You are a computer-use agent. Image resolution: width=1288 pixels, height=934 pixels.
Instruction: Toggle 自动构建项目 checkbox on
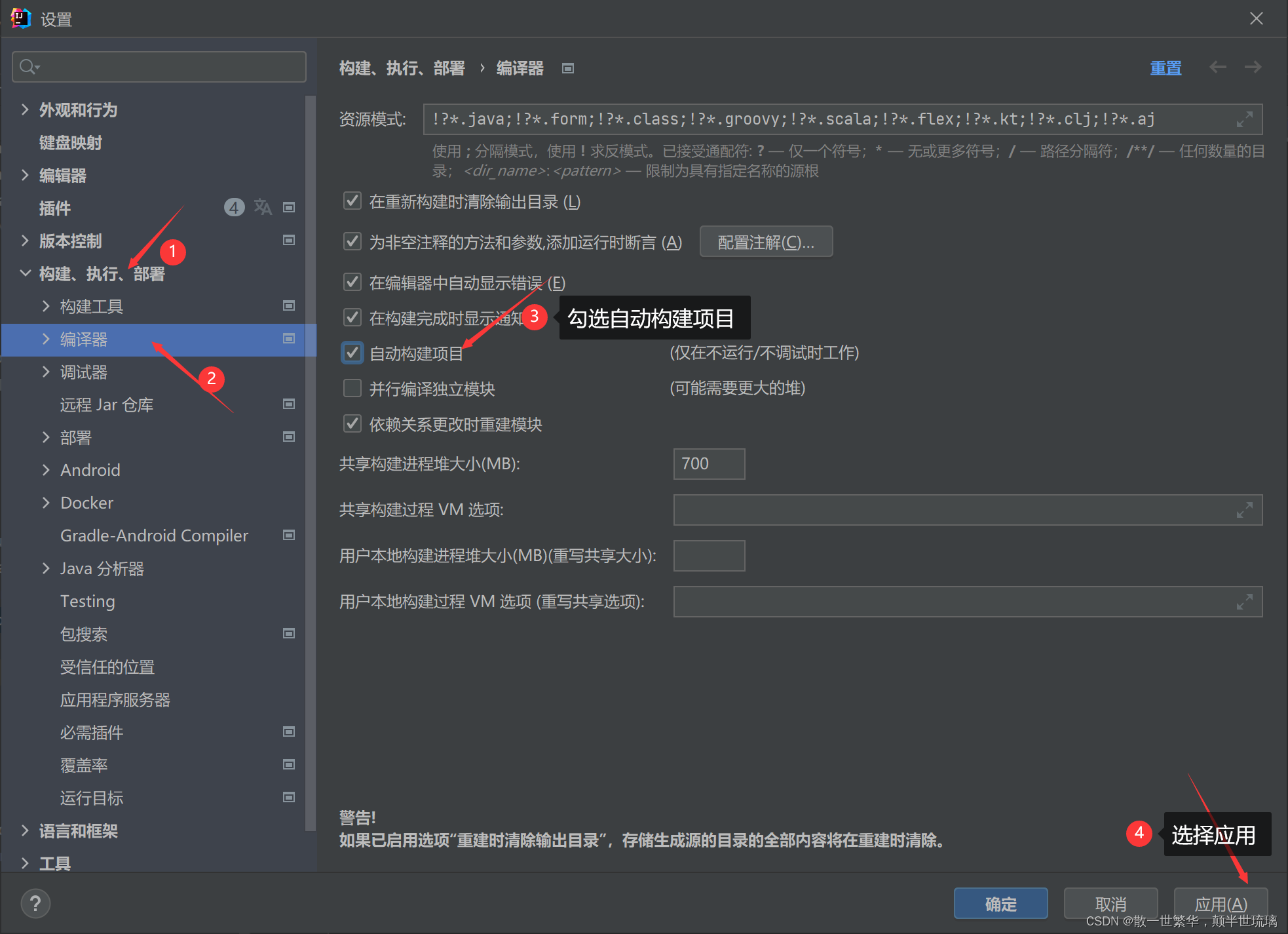pos(353,354)
